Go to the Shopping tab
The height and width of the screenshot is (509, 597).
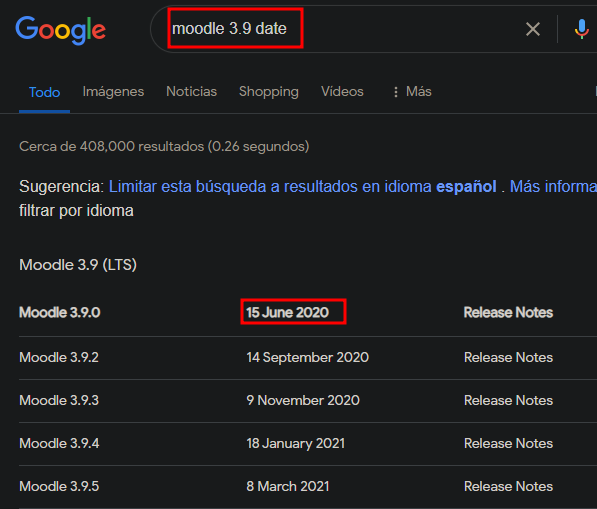(269, 91)
